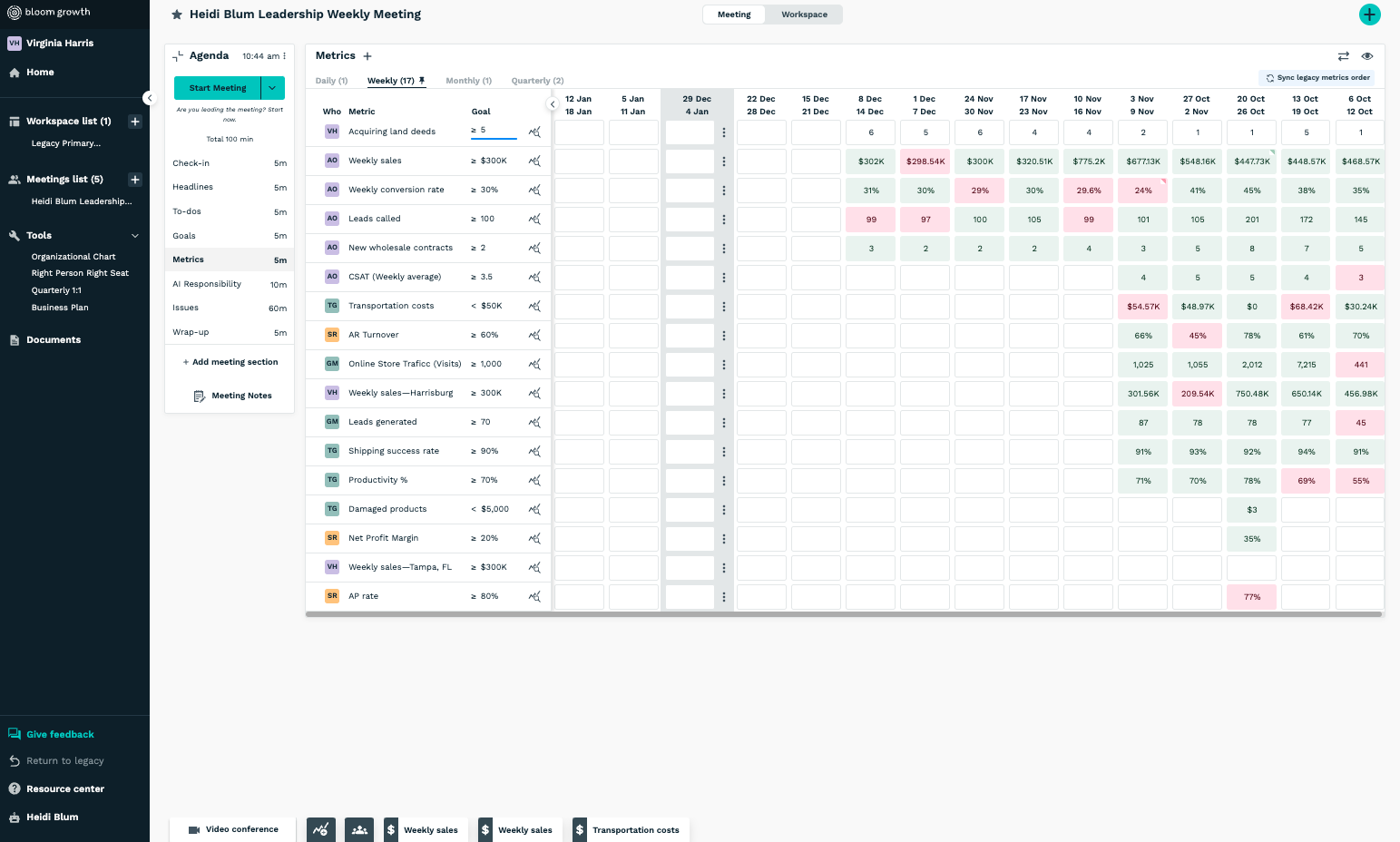This screenshot has width=1400, height=842.
Task: Click the attendees group icon in bottom bar
Action: tap(360, 829)
